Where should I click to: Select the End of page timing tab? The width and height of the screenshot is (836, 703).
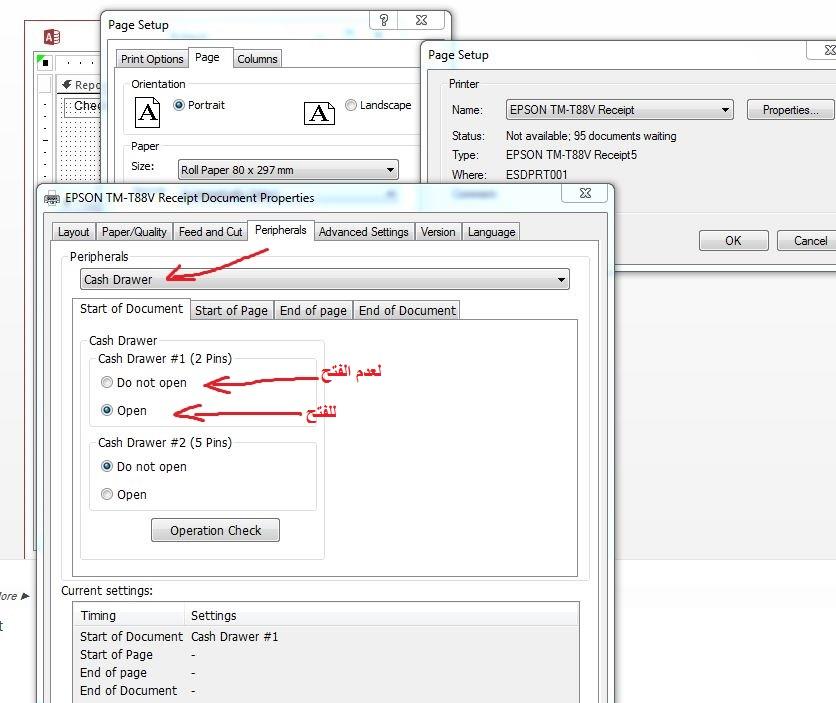pyautogui.click(x=314, y=311)
